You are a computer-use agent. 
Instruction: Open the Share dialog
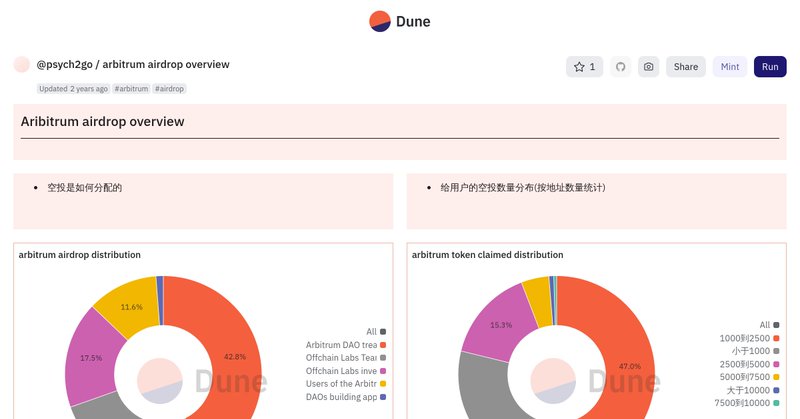[x=686, y=67]
